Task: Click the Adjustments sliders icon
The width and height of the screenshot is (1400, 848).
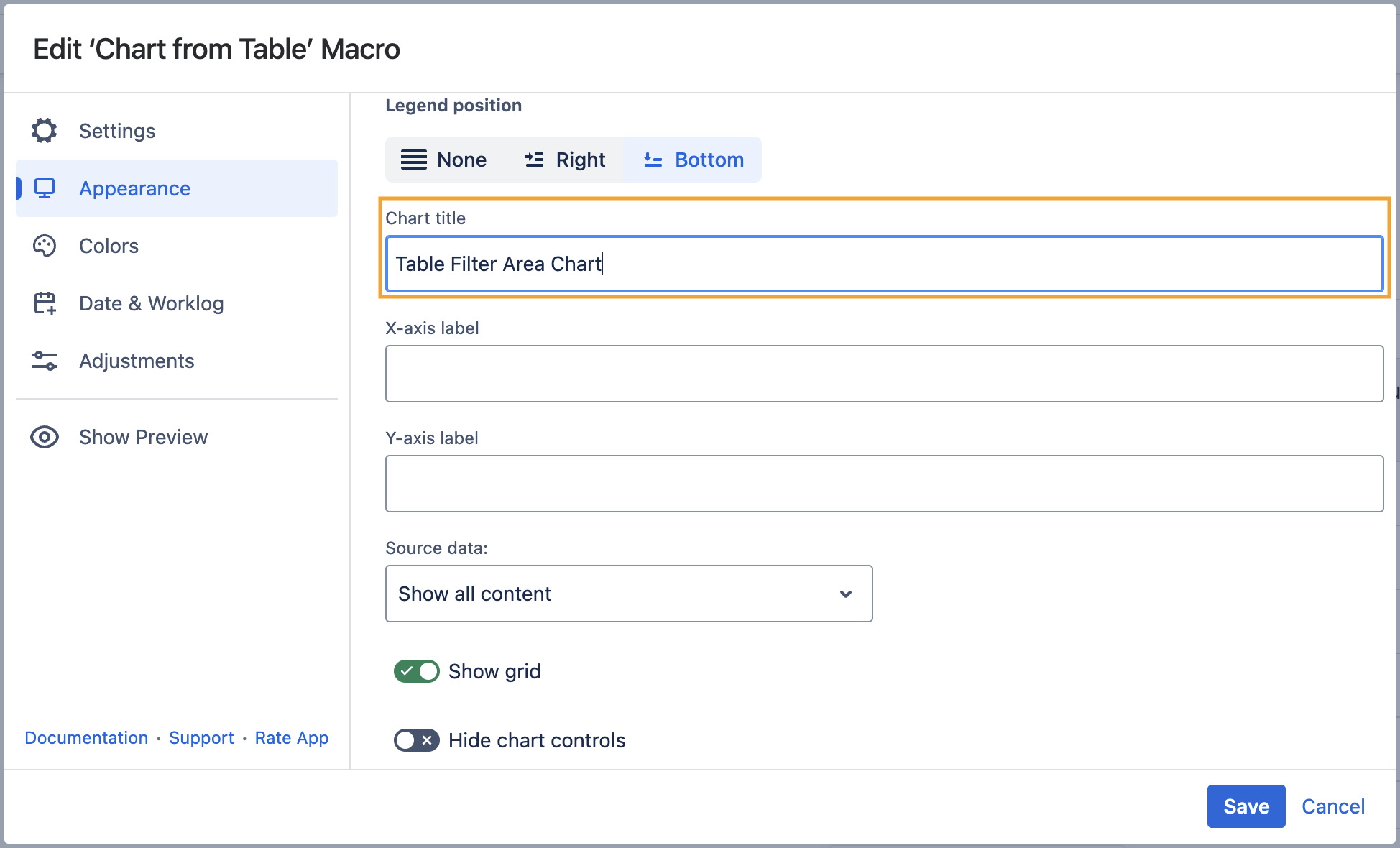Action: 45,361
